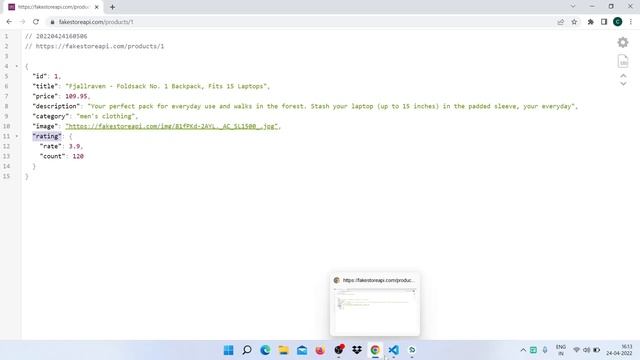Select the "title" key on line 6
Viewport: 640px width, 360px height.
tap(45, 86)
